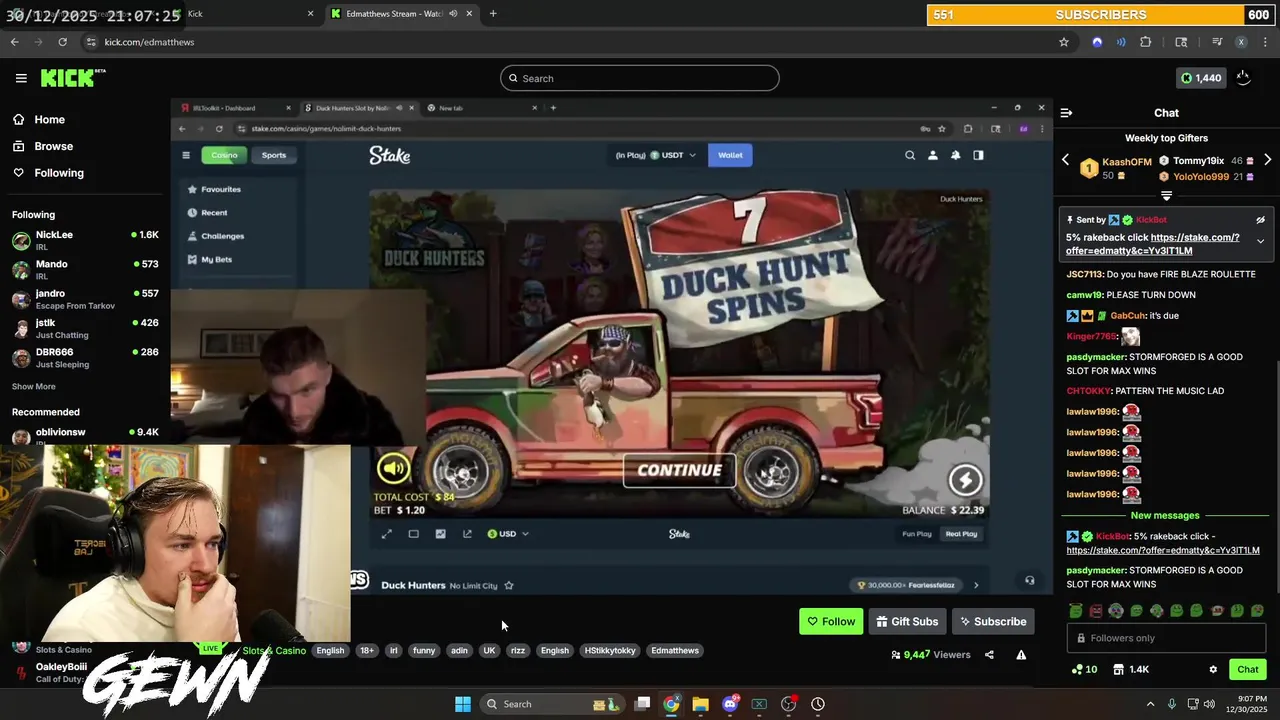
Task: Open File Explorer in taskbar
Action: coord(700,704)
